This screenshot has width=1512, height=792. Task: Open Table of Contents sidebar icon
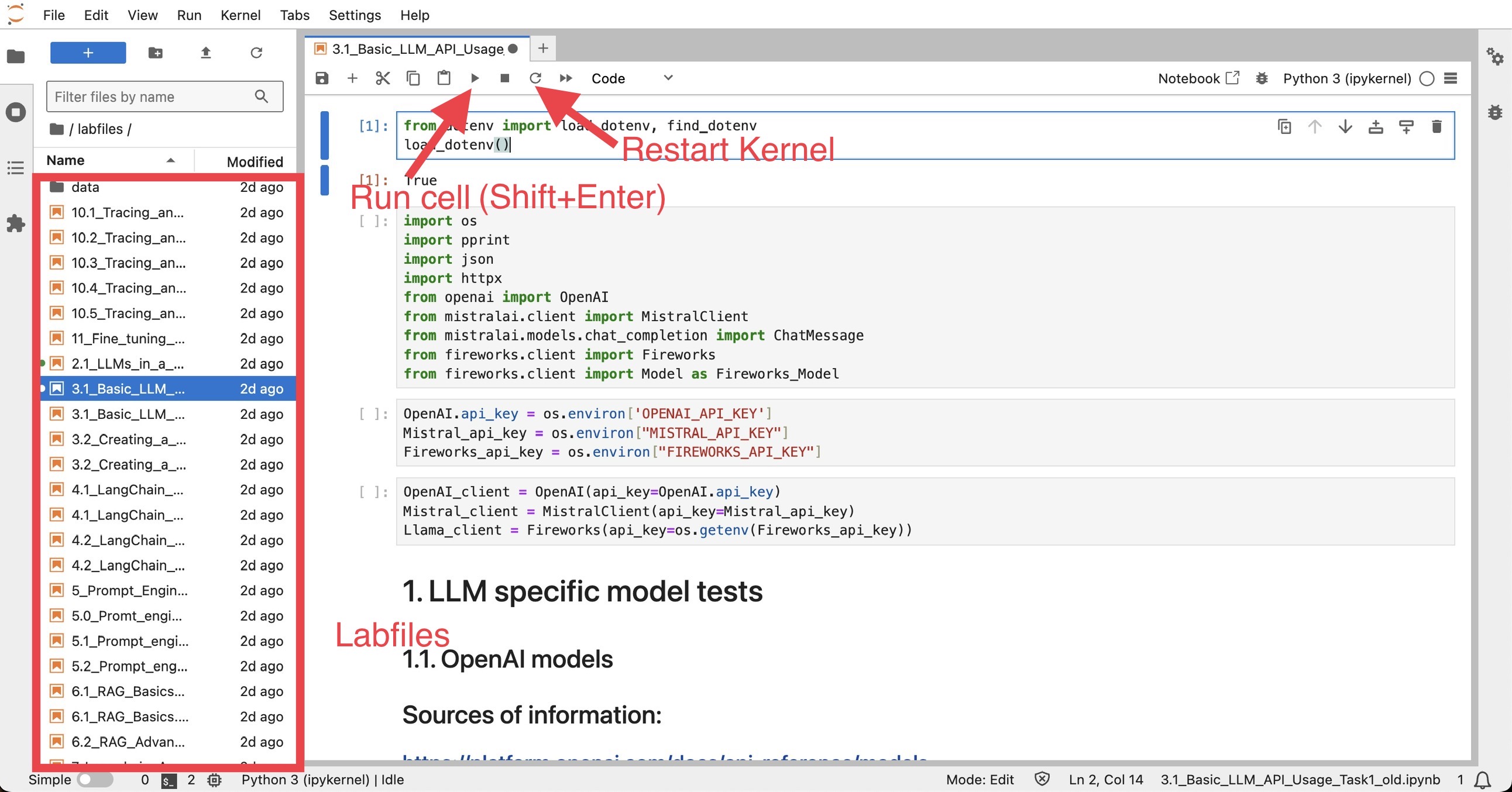pos(16,168)
